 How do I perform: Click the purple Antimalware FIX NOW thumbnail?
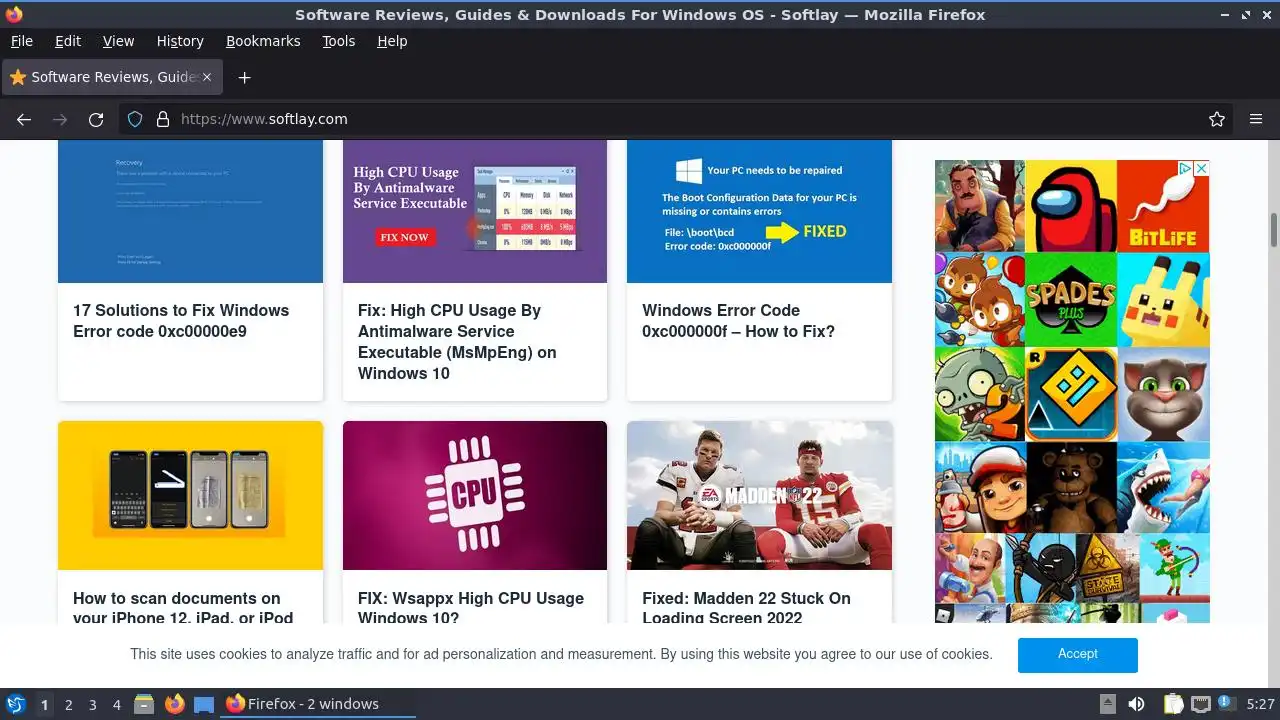coord(475,211)
